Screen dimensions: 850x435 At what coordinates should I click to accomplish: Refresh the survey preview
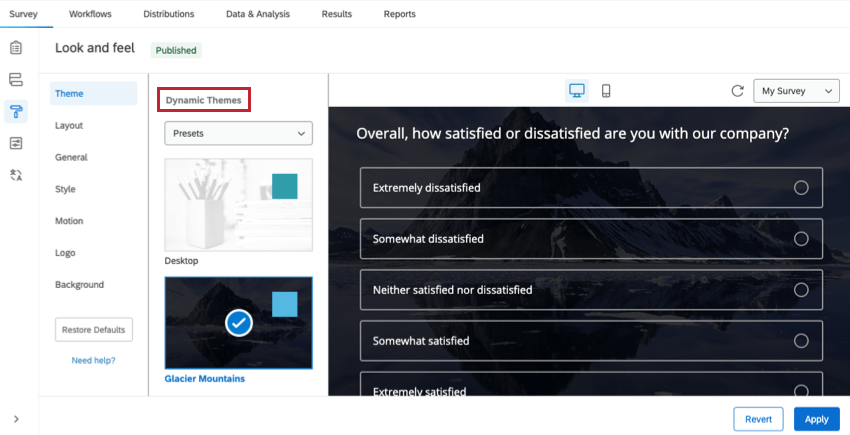tap(737, 91)
